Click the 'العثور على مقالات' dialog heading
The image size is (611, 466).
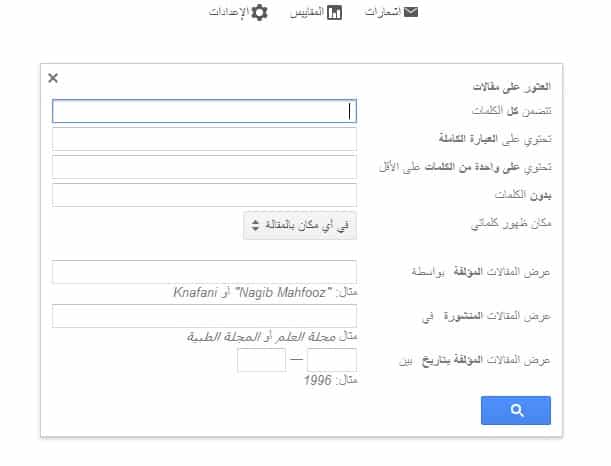(x=512, y=86)
